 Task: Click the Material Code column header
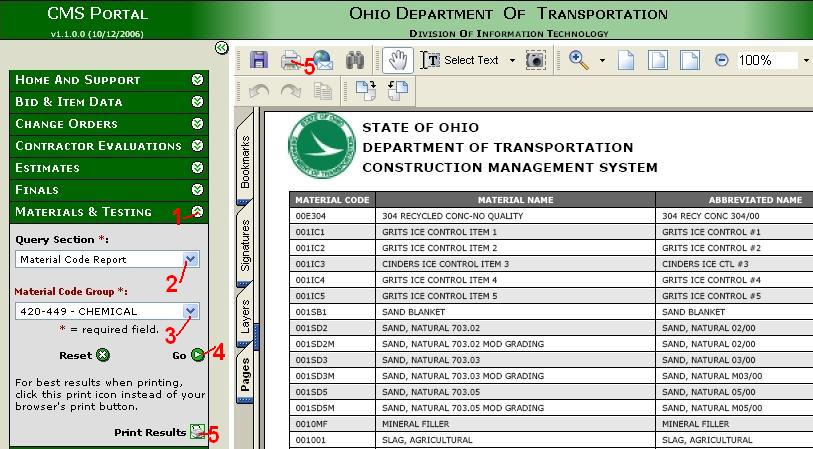coord(332,200)
